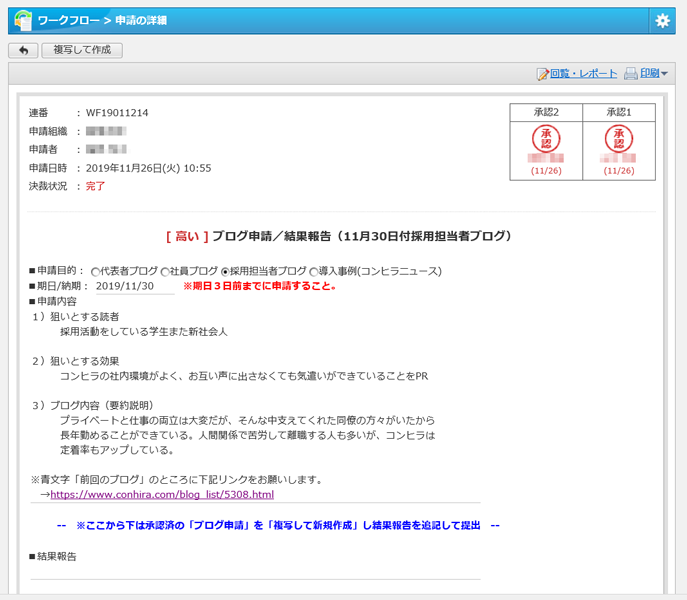Viewport: 687px width, 600px height.
Task: Click the pencil icon beside 回覧・レポート
Action: pyautogui.click(x=543, y=74)
